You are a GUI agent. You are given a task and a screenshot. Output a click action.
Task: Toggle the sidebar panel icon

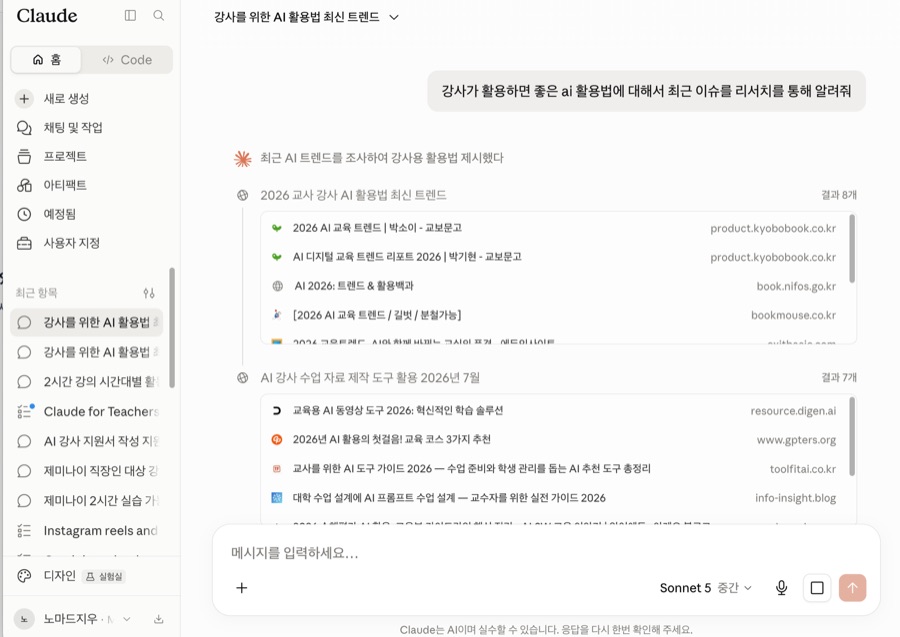point(130,15)
